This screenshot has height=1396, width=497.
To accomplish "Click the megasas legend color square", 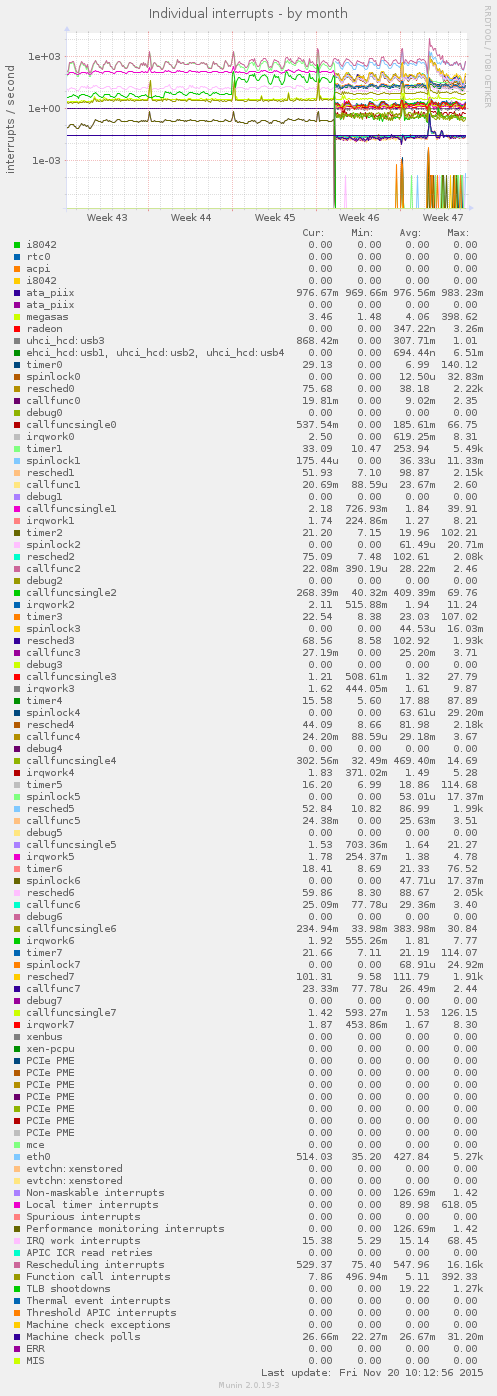I will coord(17,317).
